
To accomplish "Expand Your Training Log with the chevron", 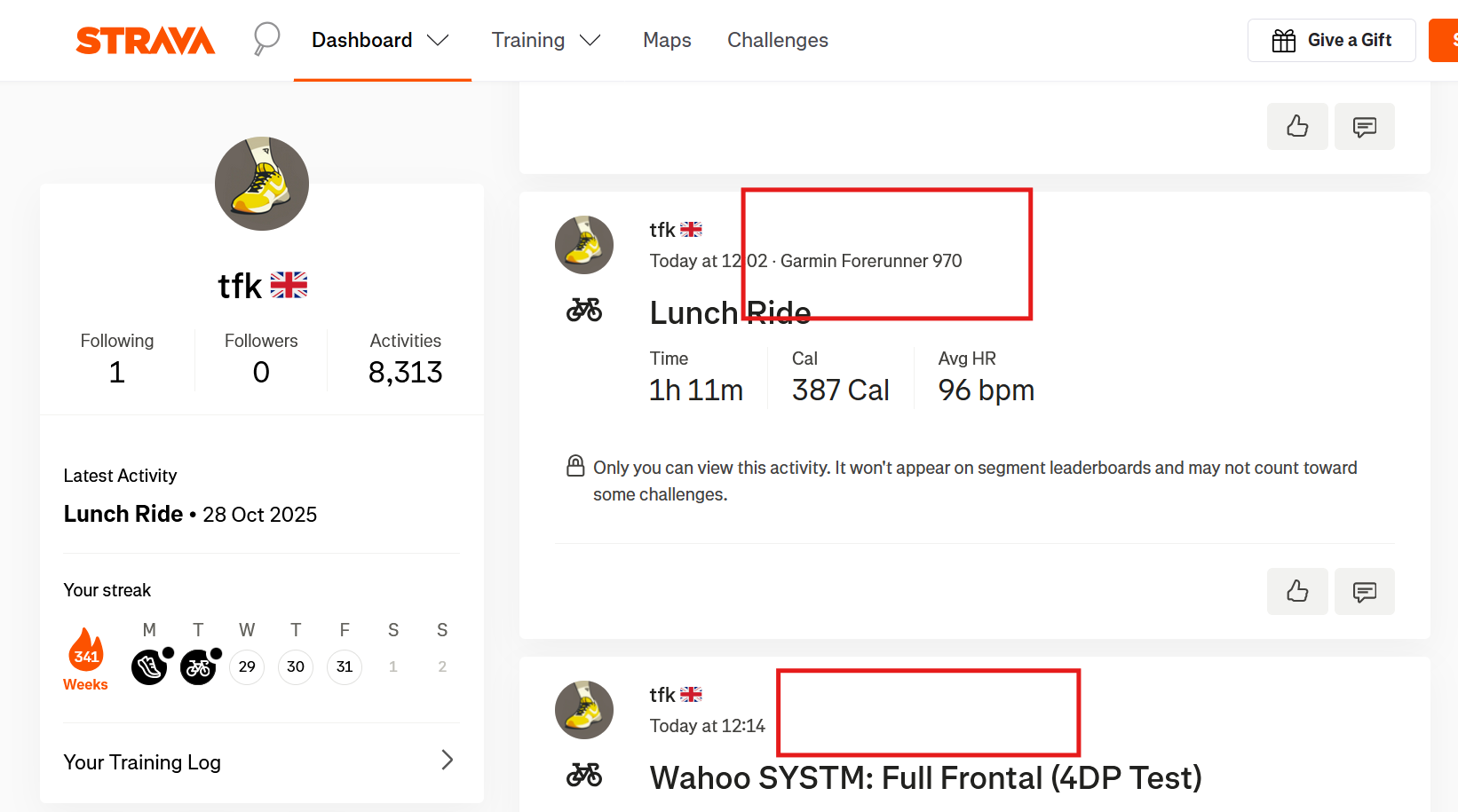I will click(x=448, y=761).
